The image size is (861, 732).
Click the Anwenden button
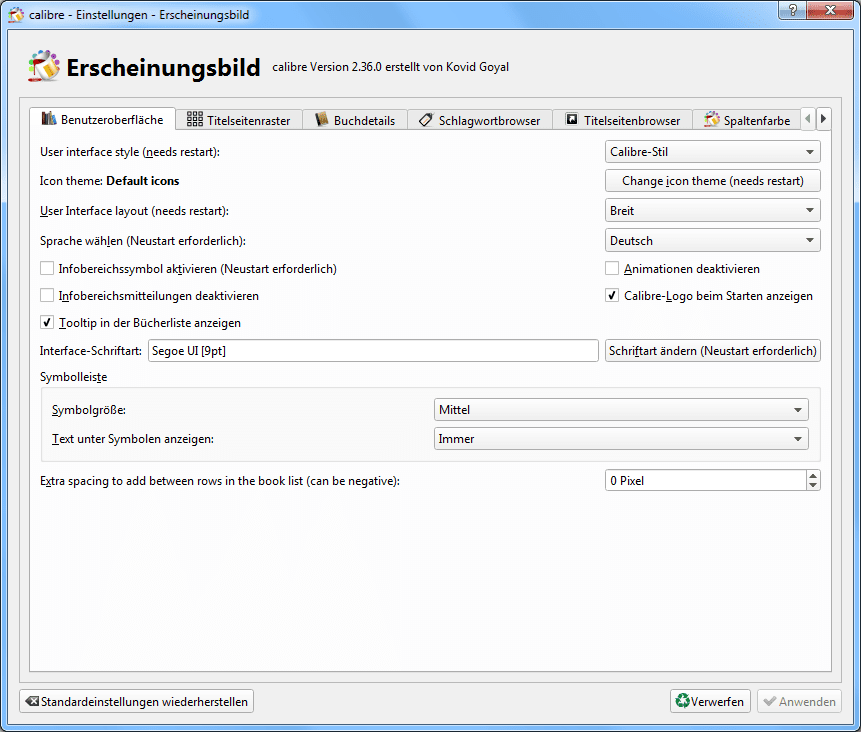click(800, 701)
